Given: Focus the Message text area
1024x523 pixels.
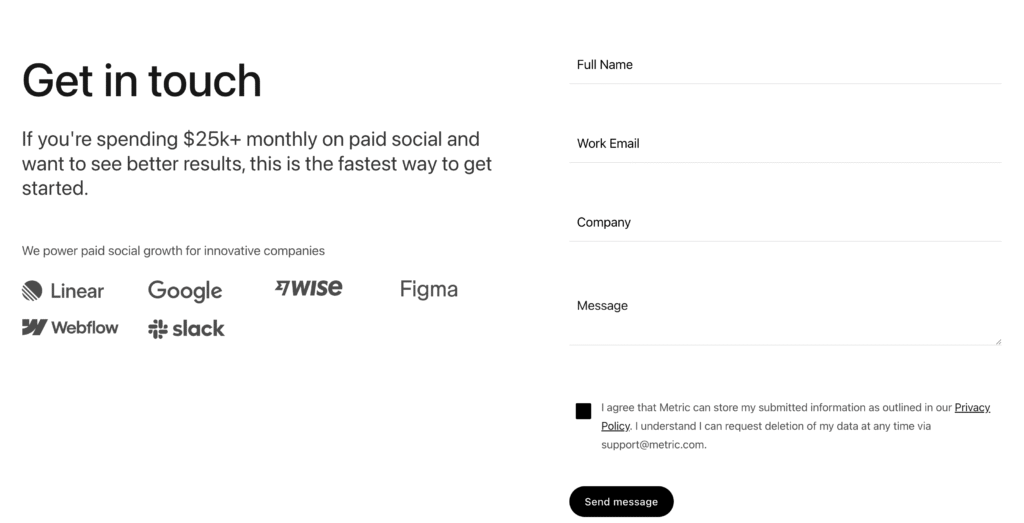Looking at the screenshot, I should pos(785,315).
